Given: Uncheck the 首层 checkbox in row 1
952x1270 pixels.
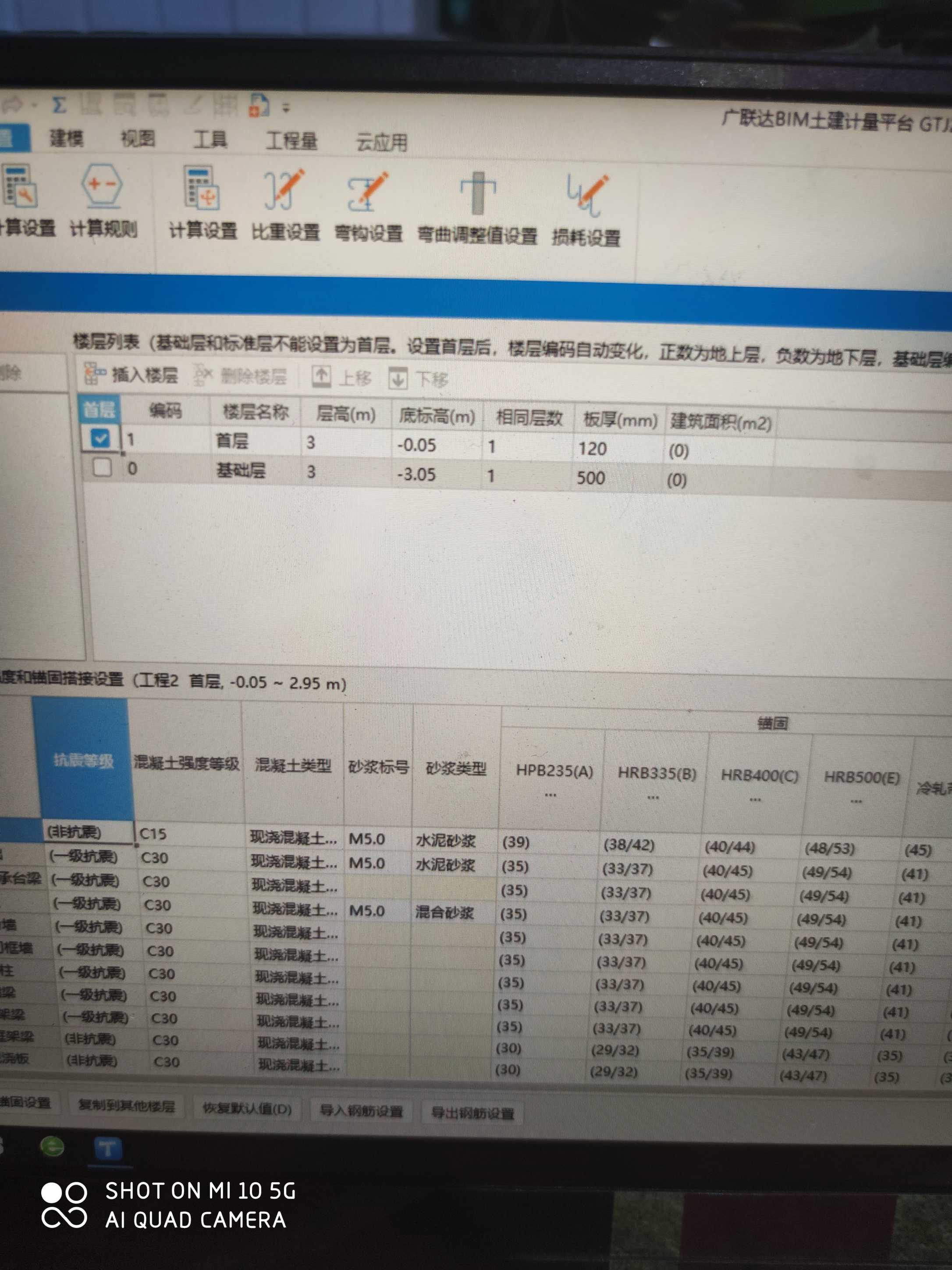Looking at the screenshot, I should pyautogui.click(x=100, y=439).
